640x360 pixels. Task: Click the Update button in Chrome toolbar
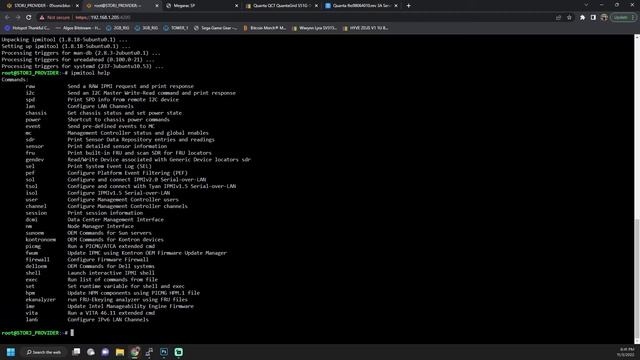pos(623,18)
